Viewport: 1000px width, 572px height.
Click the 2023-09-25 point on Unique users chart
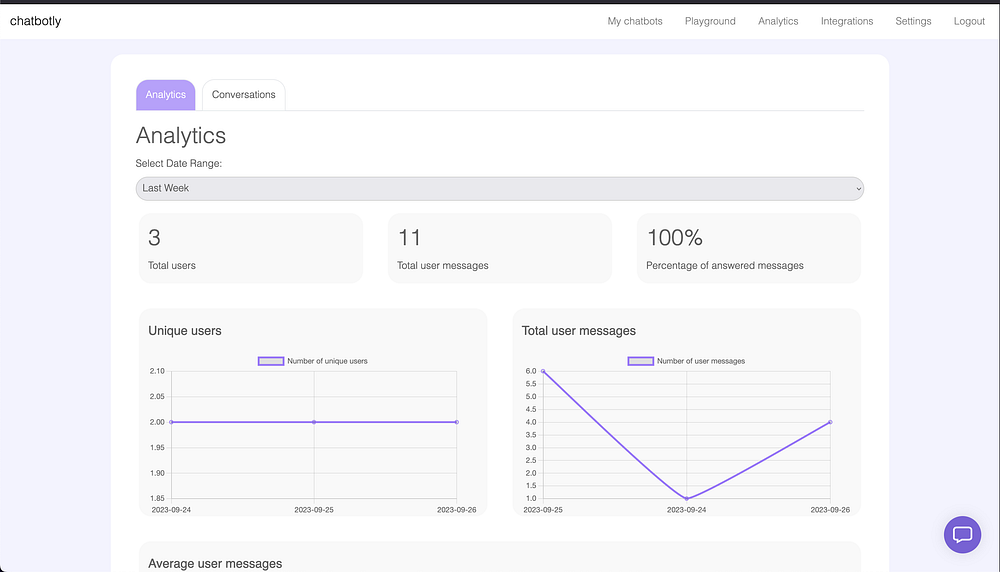click(314, 422)
